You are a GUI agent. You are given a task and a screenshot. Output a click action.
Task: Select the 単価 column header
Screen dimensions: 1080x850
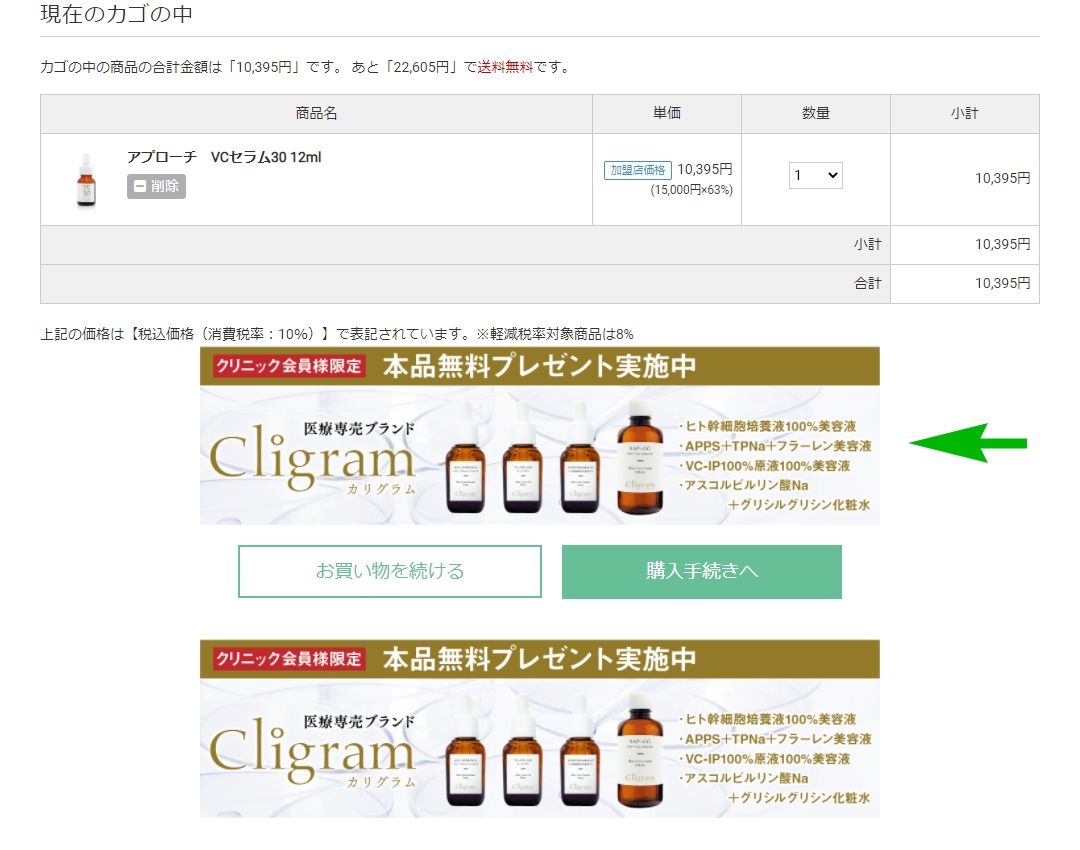click(667, 114)
